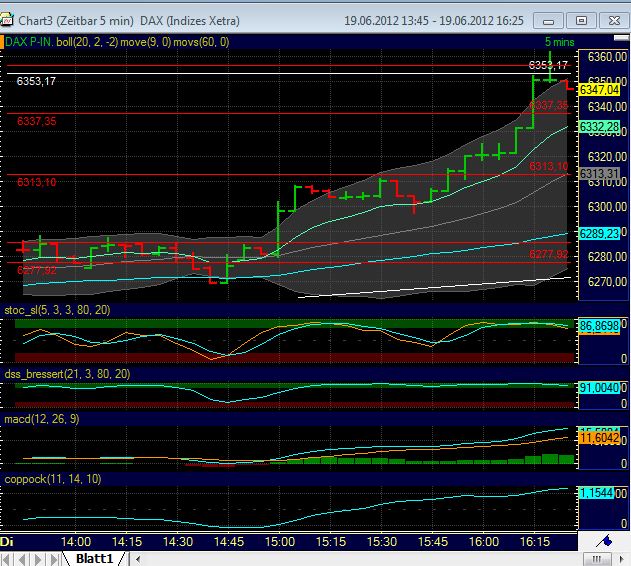Click the 14:45 time axis label

pyautogui.click(x=229, y=541)
